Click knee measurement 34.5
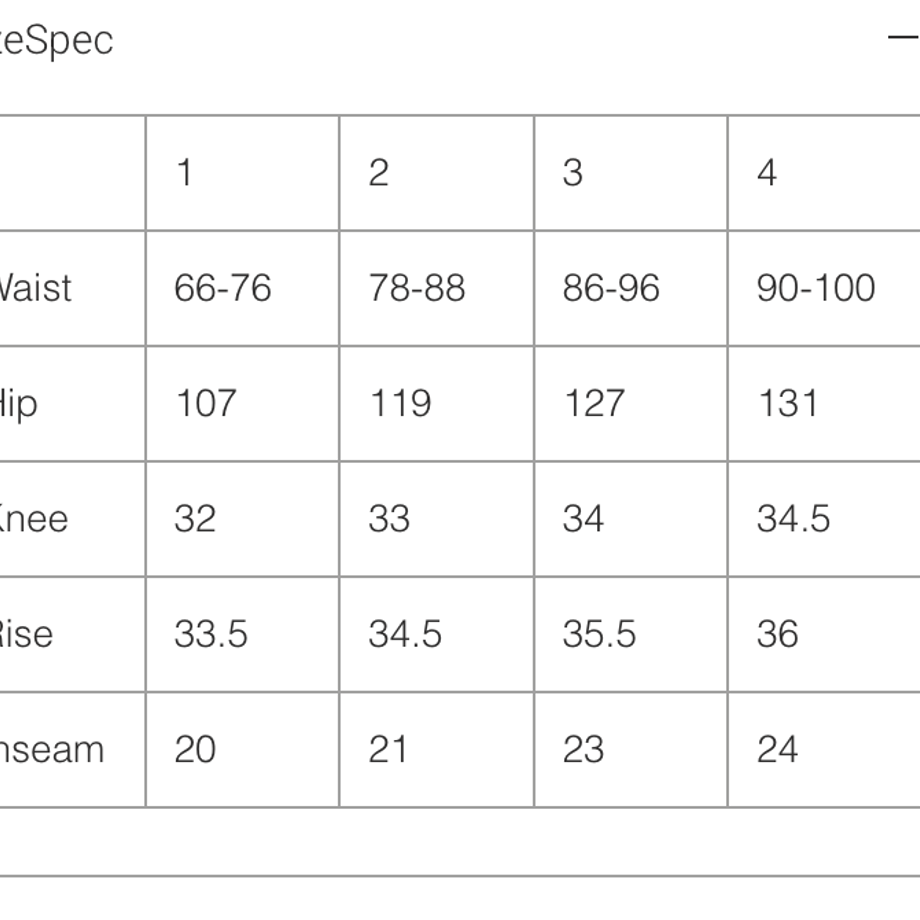Screen dimensions: 920x920 [793, 519]
